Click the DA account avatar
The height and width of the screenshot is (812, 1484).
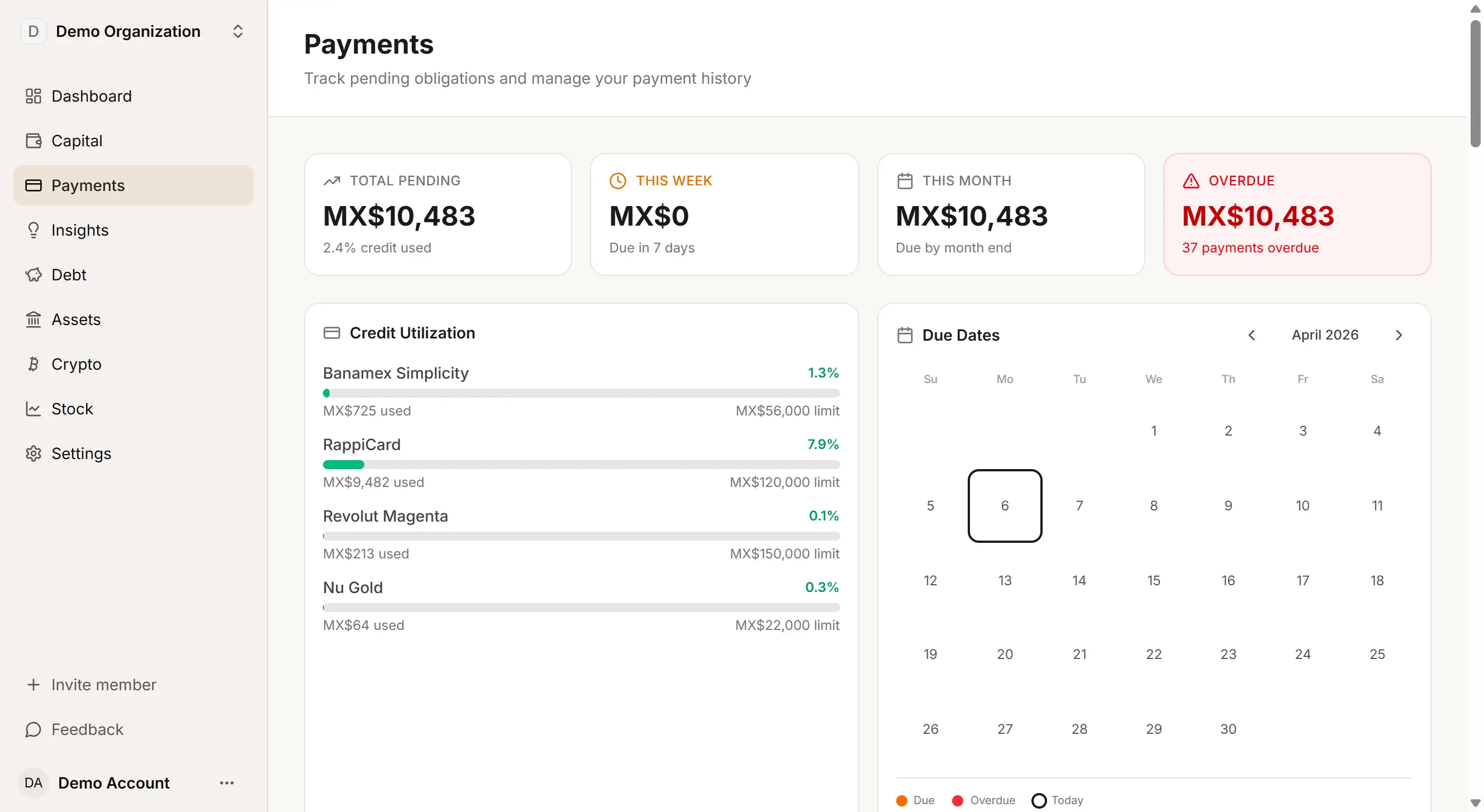coord(34,783)
